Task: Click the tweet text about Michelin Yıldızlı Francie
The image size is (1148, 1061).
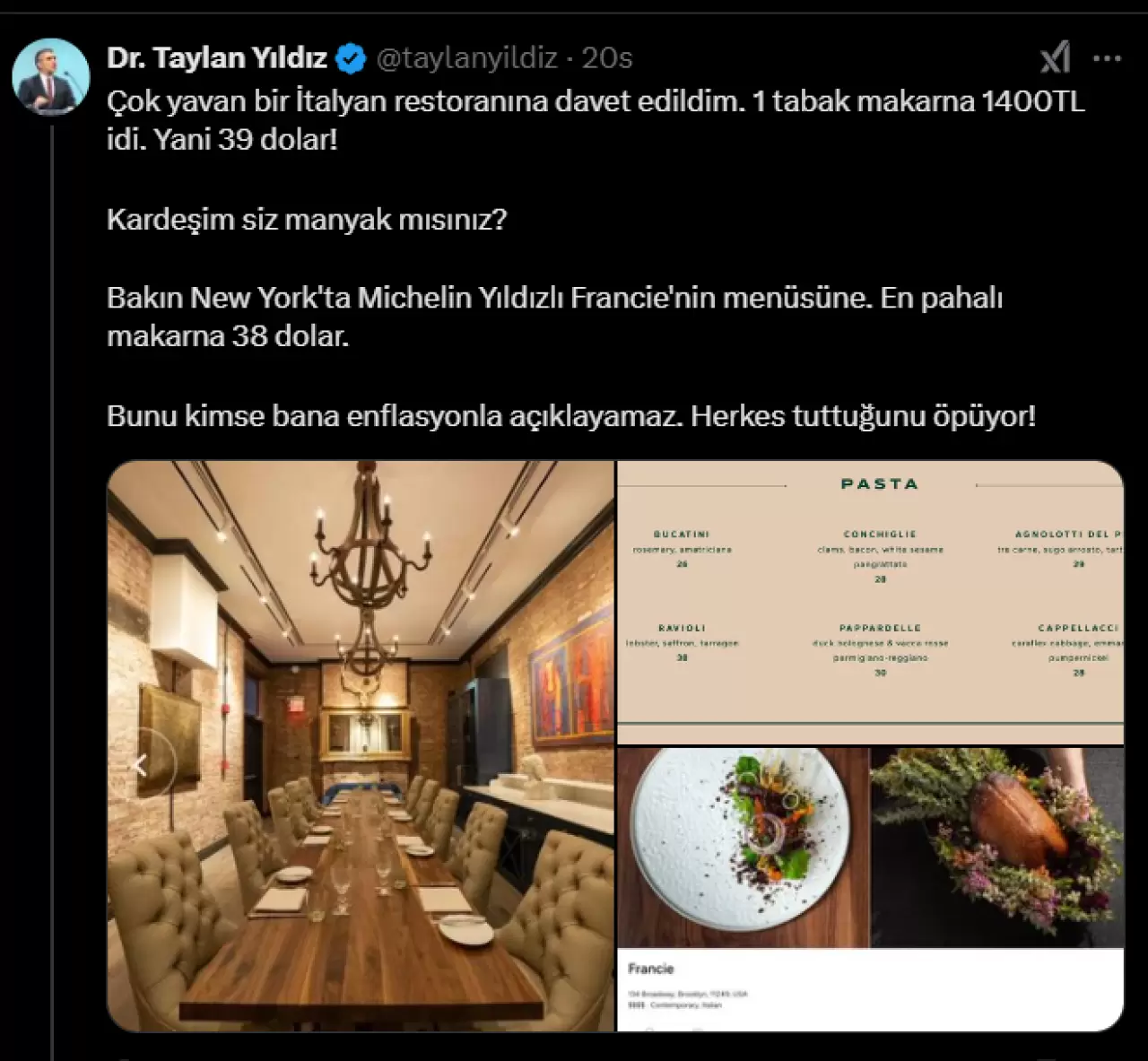Action: pos(554,317)
